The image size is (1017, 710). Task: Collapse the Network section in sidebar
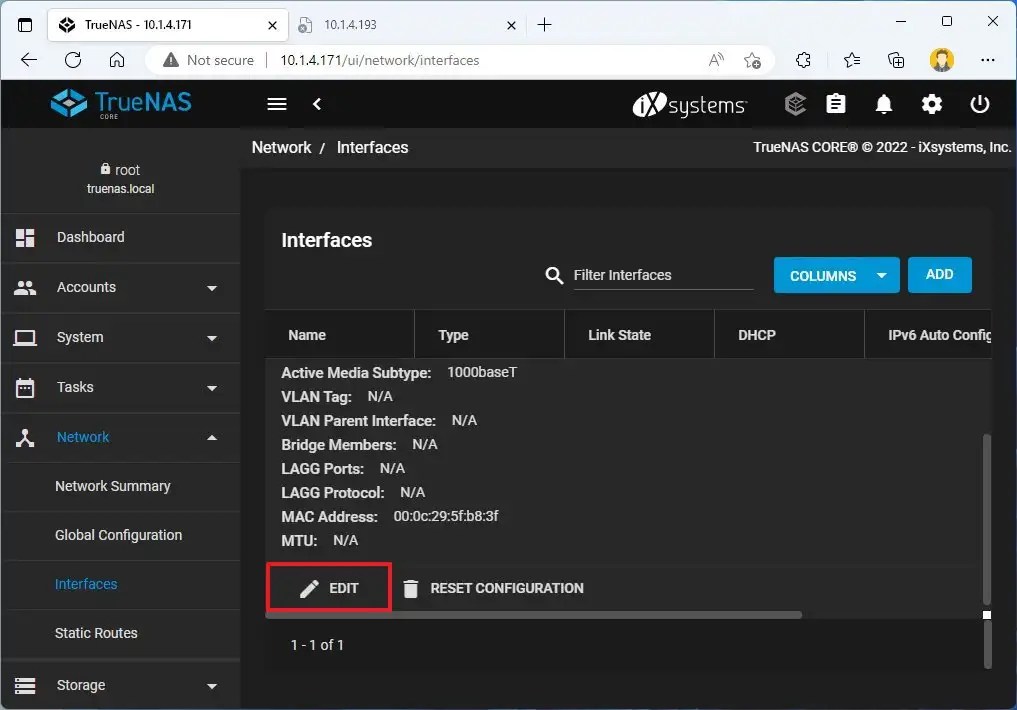point(82,437)
